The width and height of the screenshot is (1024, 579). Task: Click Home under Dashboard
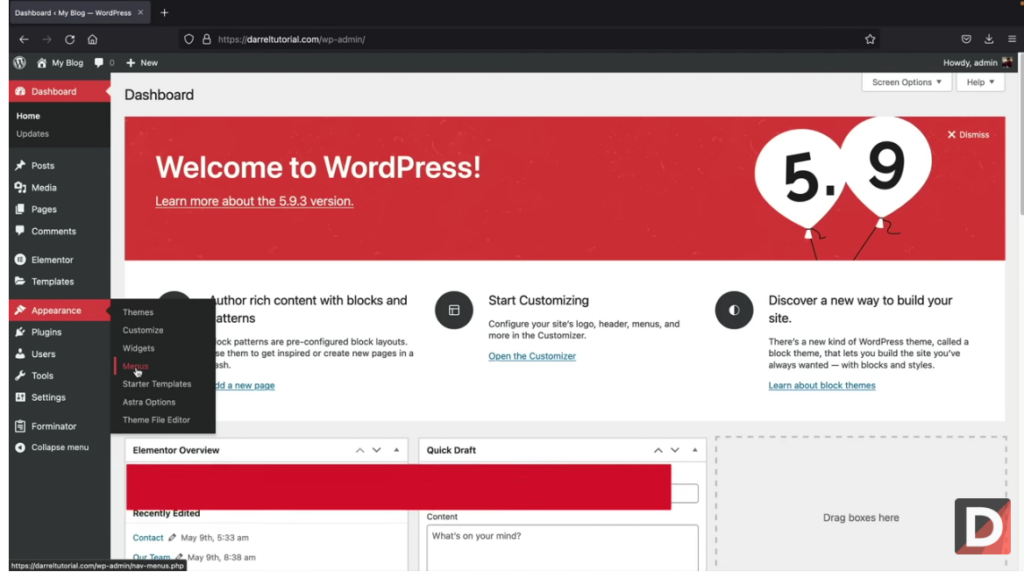tap(28, 116)
